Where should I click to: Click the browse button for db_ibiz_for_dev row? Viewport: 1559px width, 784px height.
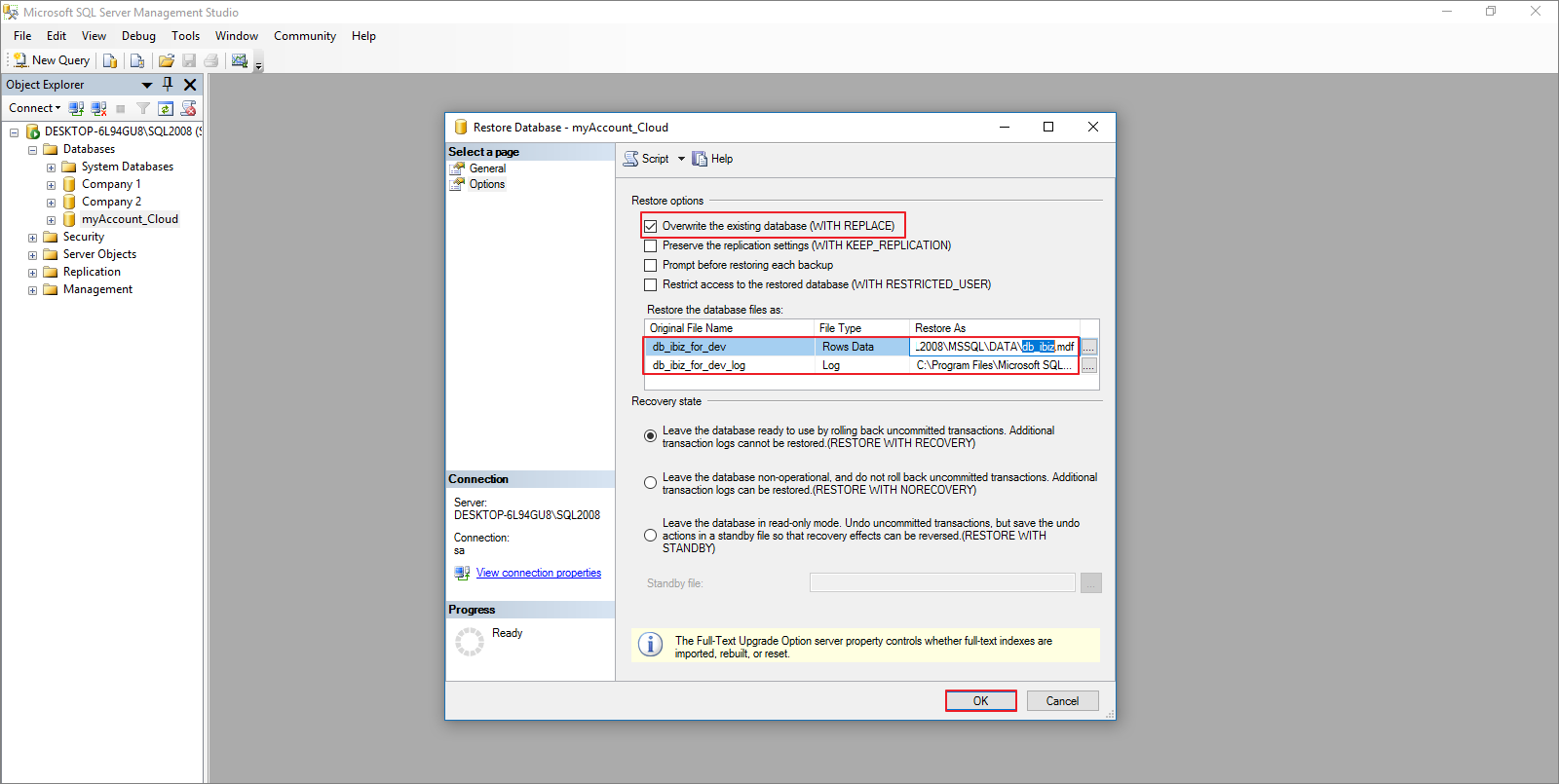[1089, 347]
